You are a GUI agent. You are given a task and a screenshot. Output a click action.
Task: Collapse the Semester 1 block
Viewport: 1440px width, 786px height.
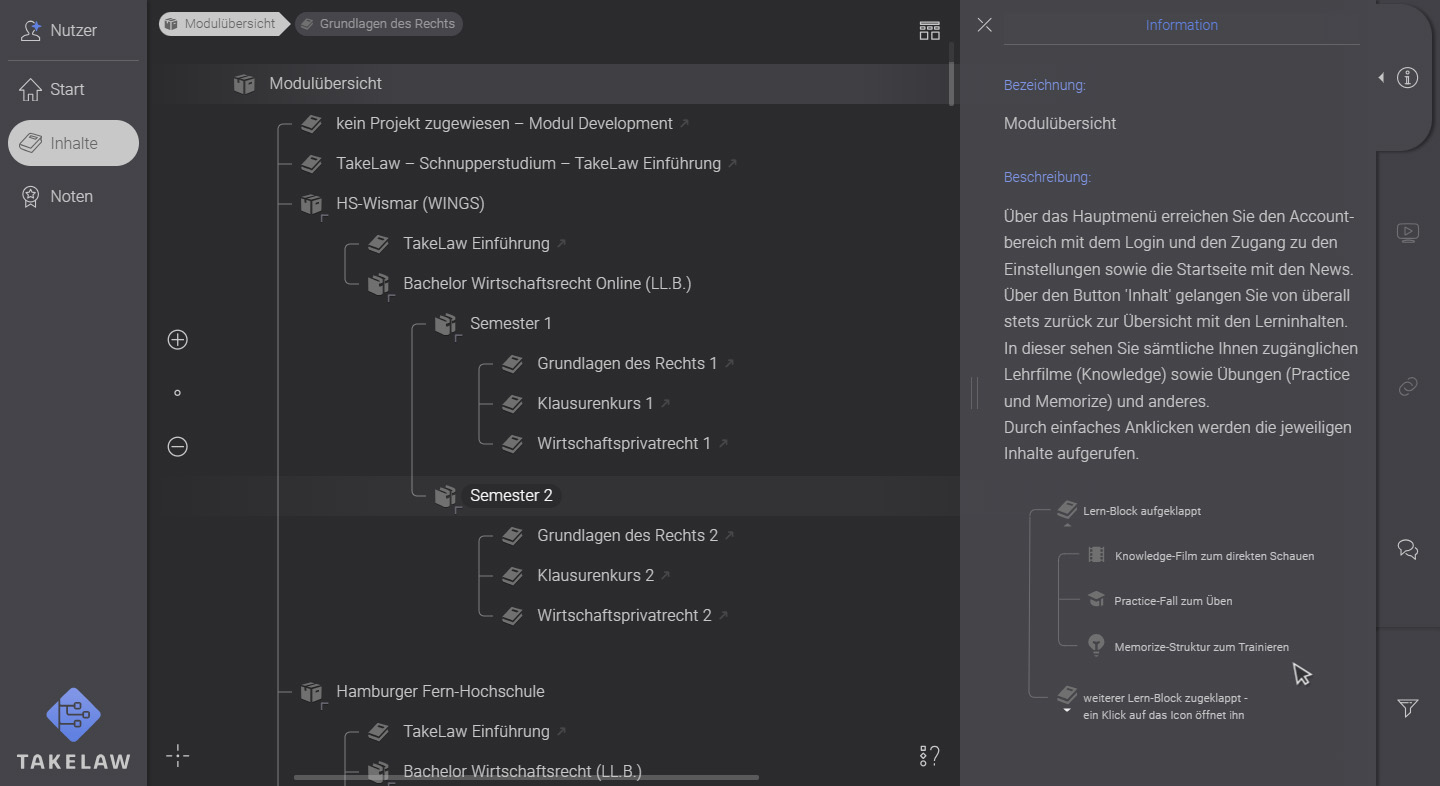tap(445, 323)
